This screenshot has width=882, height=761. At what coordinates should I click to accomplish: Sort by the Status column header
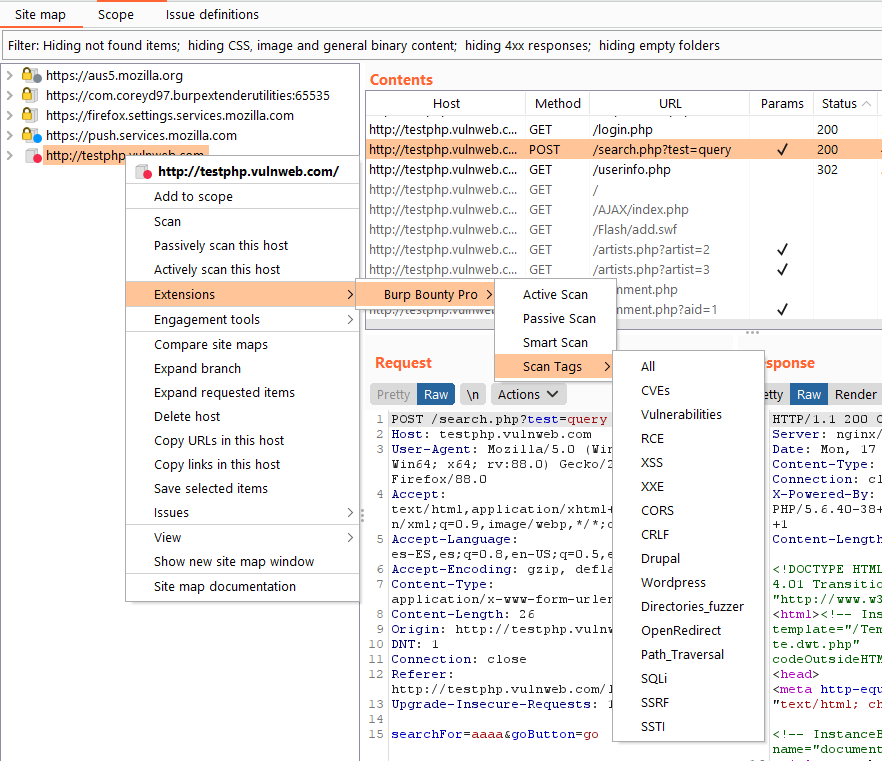[x=845, y=103]
